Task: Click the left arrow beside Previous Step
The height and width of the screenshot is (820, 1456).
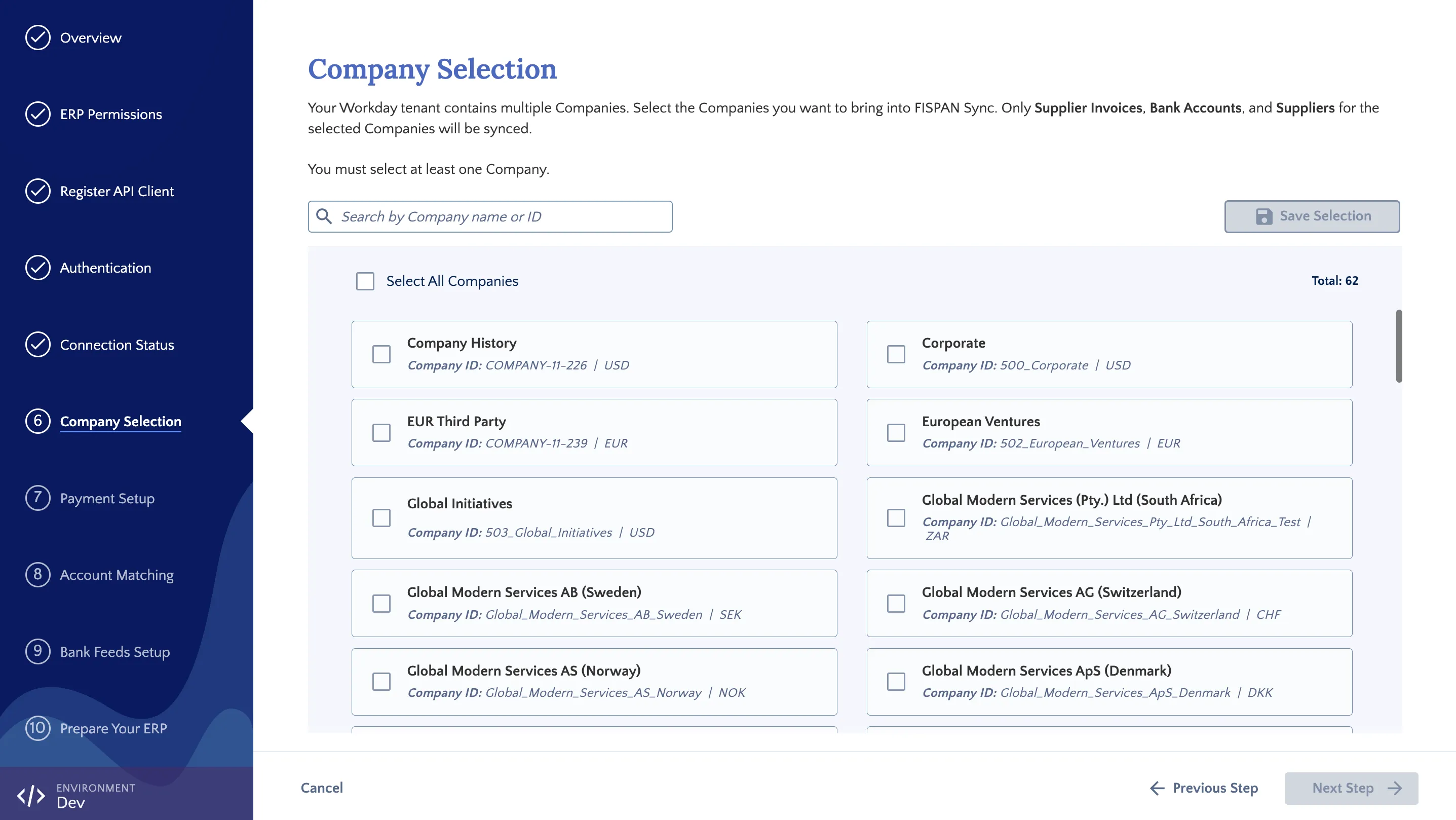Action: click(1158, 789)
